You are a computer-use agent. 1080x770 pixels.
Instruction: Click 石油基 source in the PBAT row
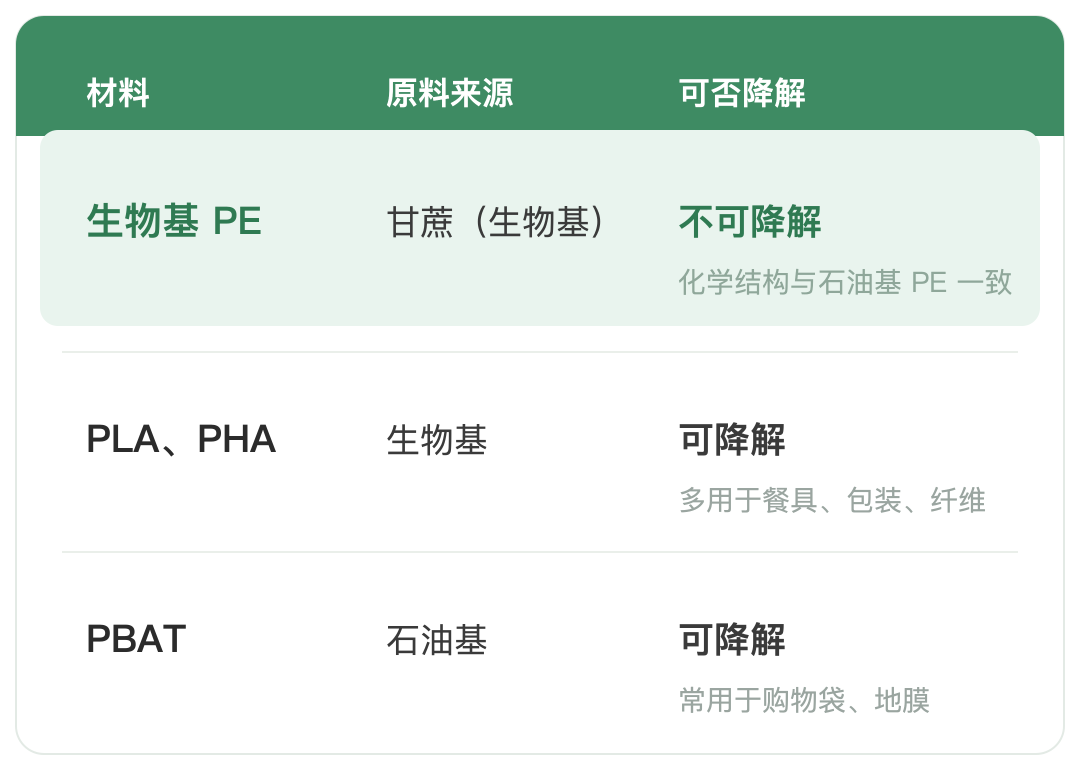click(x=437, y=639)
